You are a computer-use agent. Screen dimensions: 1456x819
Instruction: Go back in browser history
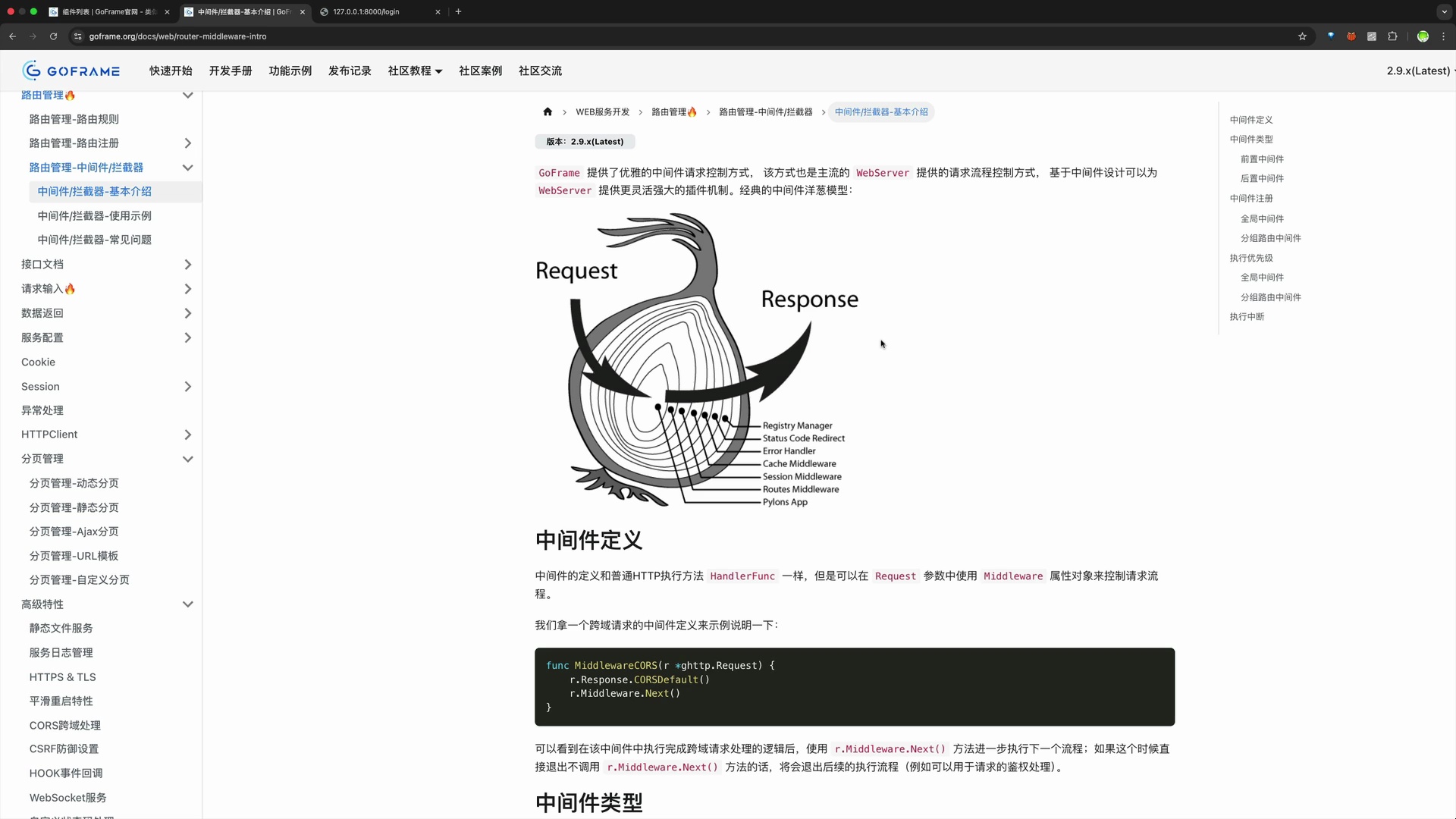(x=13, y=36)
